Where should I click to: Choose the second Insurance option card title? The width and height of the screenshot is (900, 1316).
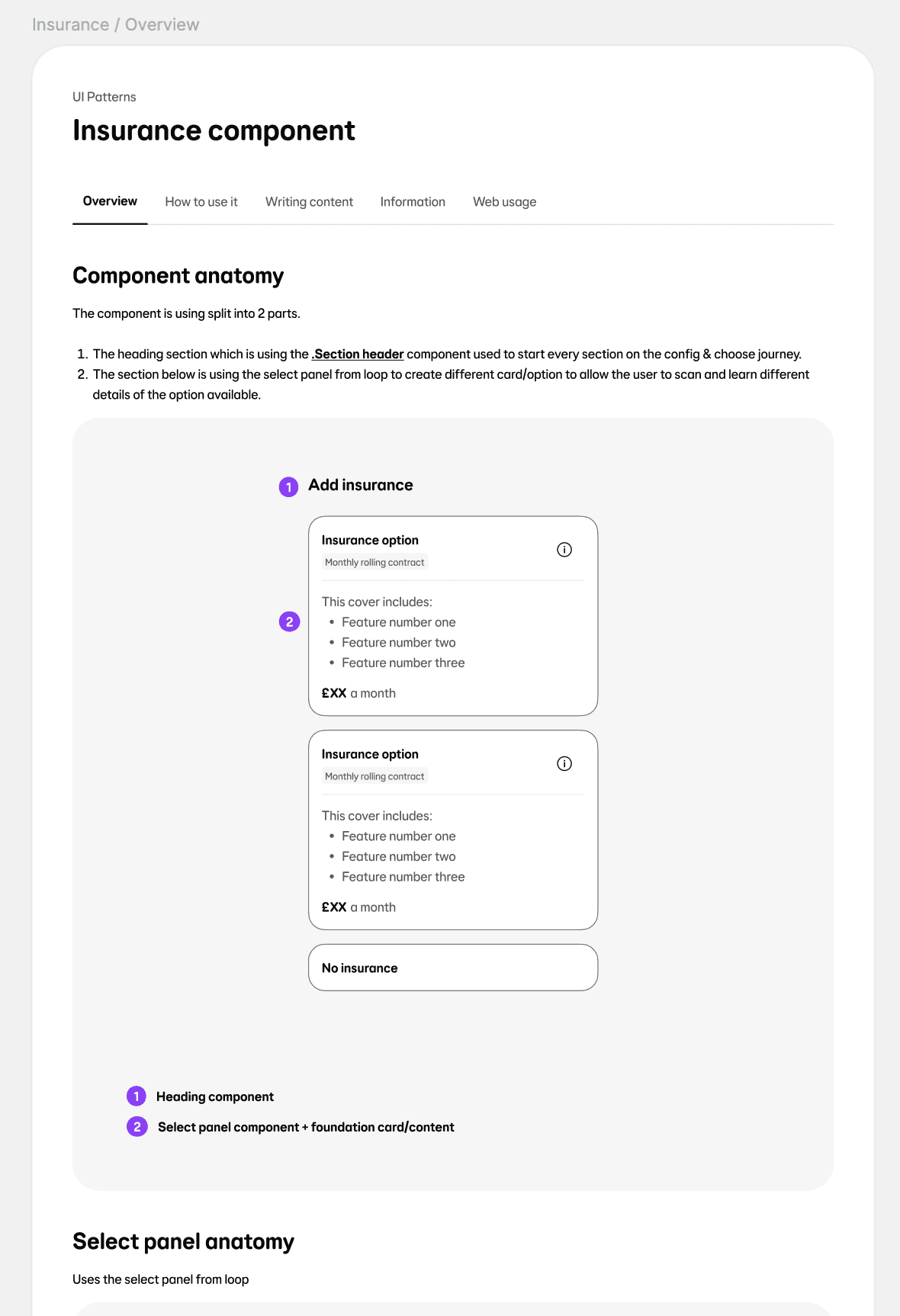click(x=370, y=754)
